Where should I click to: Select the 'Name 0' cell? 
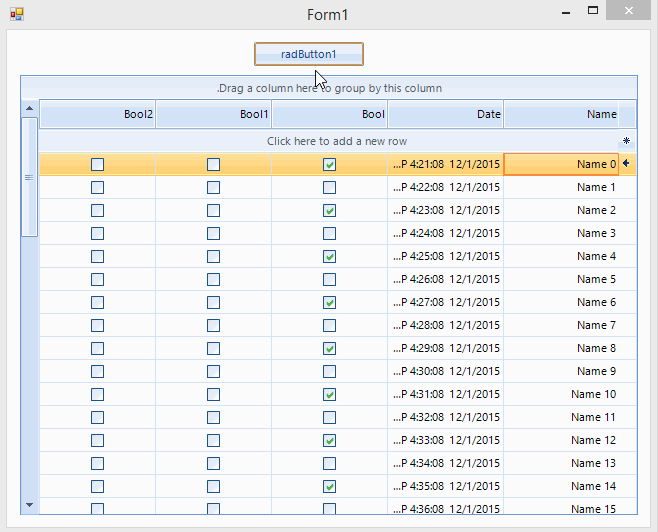(561, 164)
